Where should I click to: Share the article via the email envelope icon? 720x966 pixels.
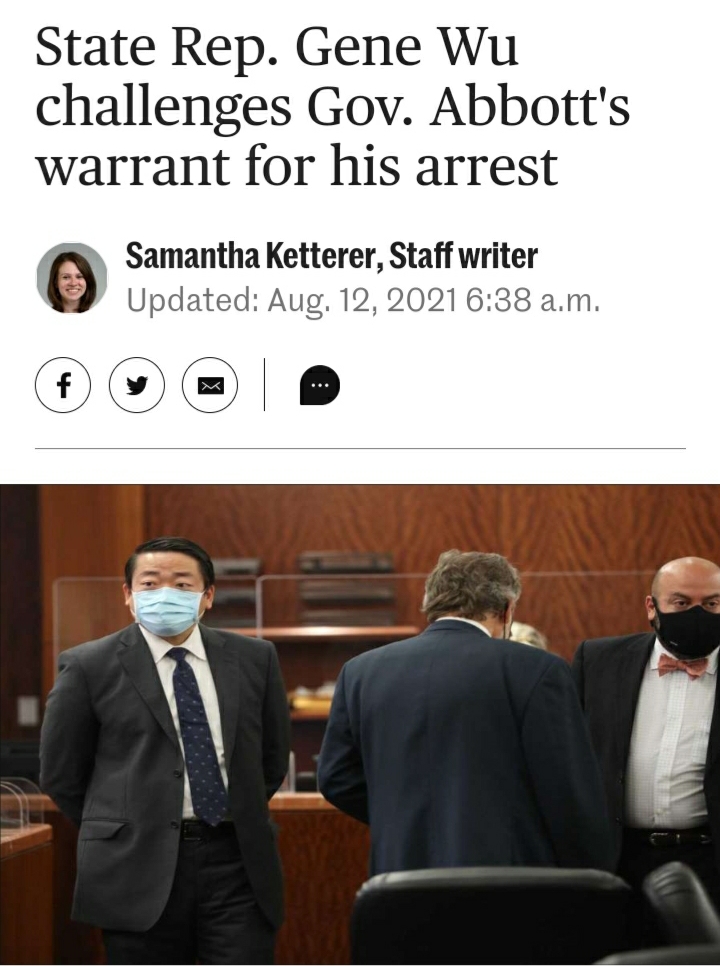210,385
